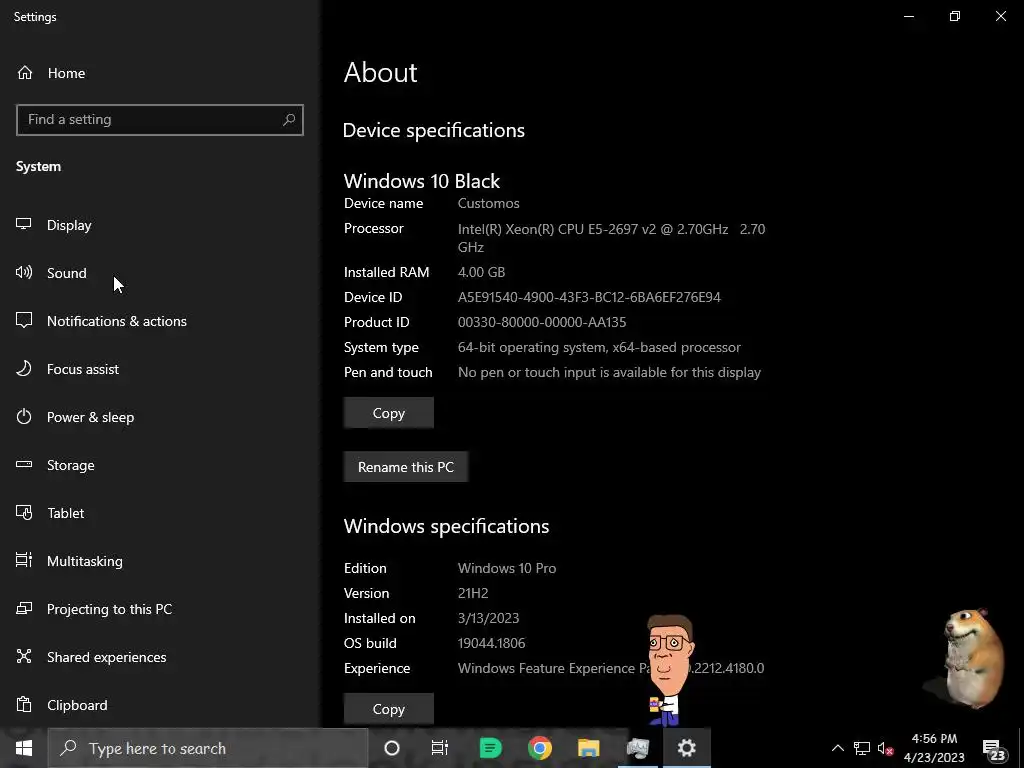Click the Device ID value
Image resolution: width=1024 pixels, height=768 pixels.
[589, 297]
